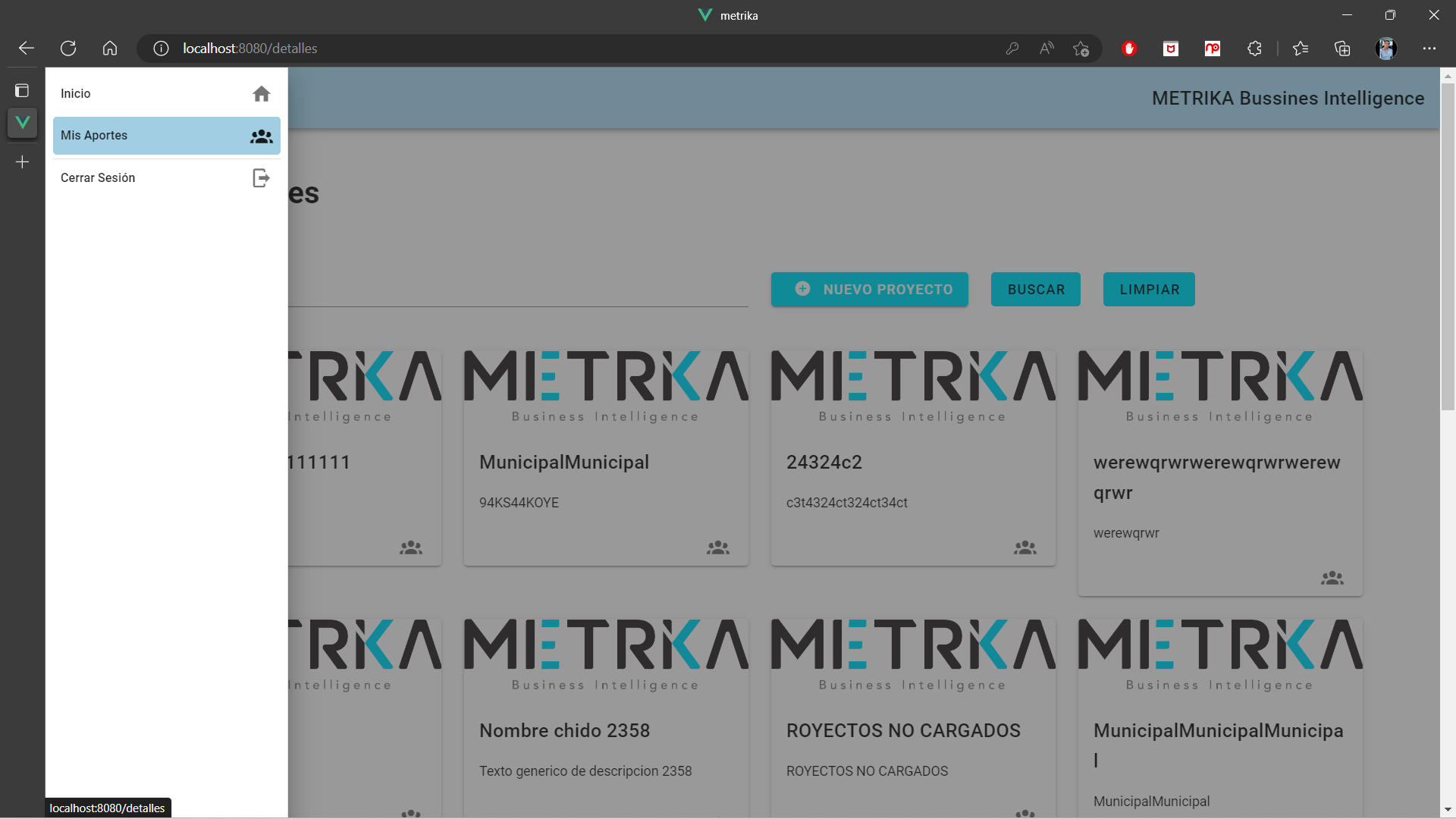Click the NUEVO PROYECTO button
This screenshot has width=1456, height=819.
tap(869, 289)
